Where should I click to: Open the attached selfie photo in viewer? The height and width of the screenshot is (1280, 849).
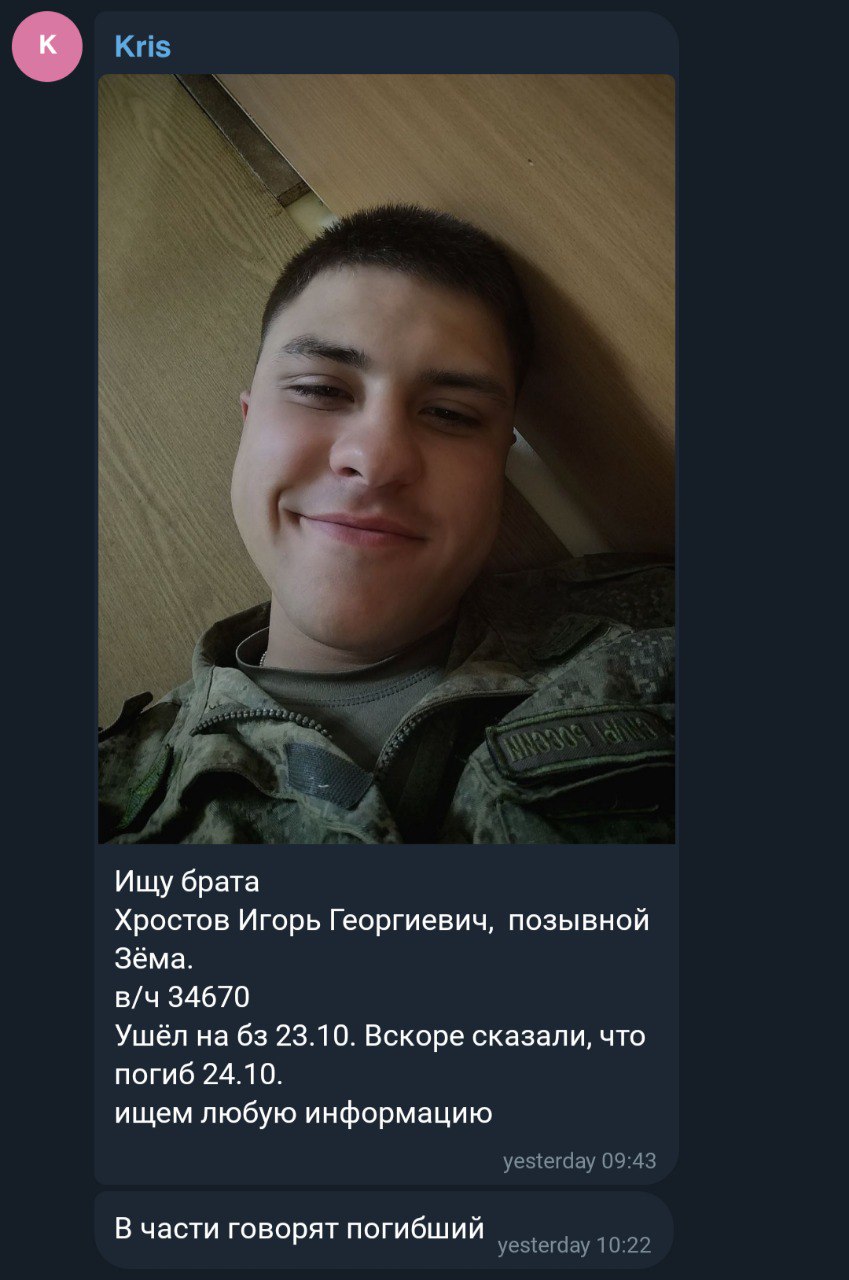387,459
